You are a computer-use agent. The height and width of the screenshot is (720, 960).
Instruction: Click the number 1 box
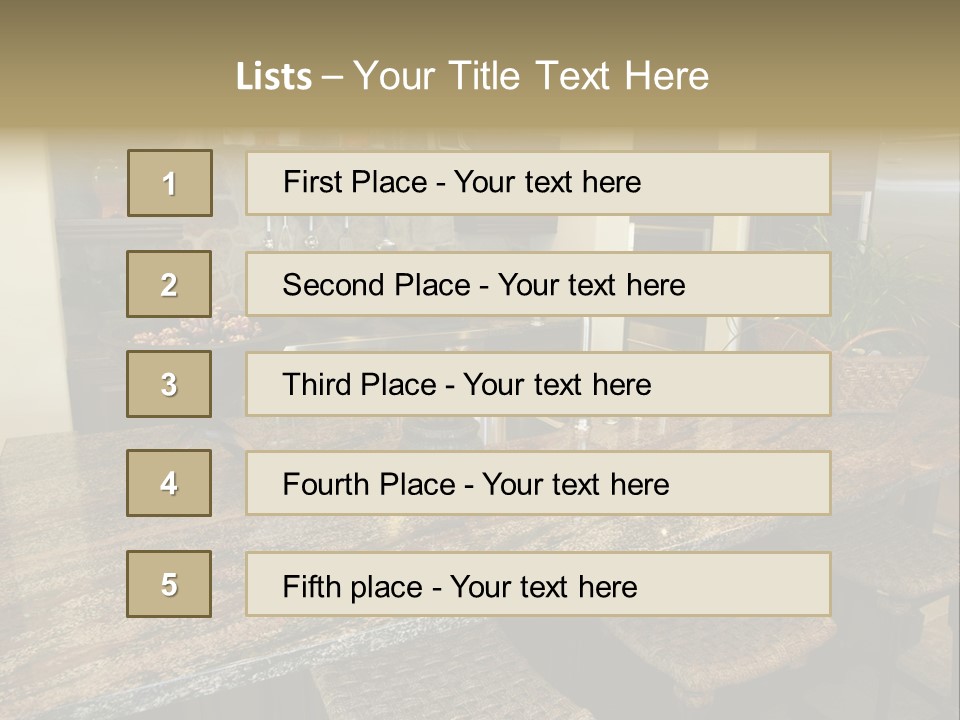(x=170, y=183)
